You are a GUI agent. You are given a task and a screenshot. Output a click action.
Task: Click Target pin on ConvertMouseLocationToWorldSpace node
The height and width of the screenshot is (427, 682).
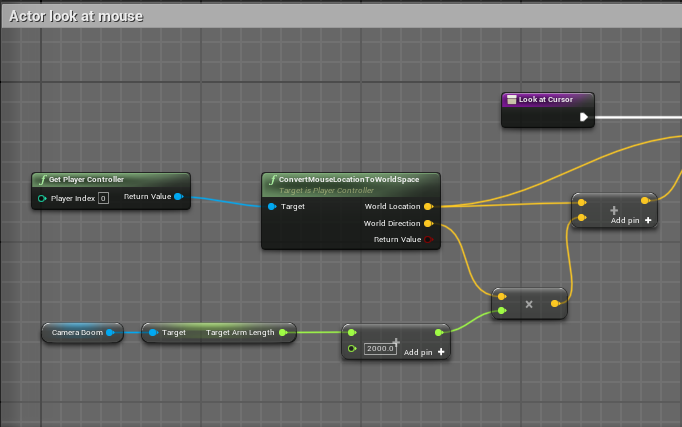tap(271, 206)
